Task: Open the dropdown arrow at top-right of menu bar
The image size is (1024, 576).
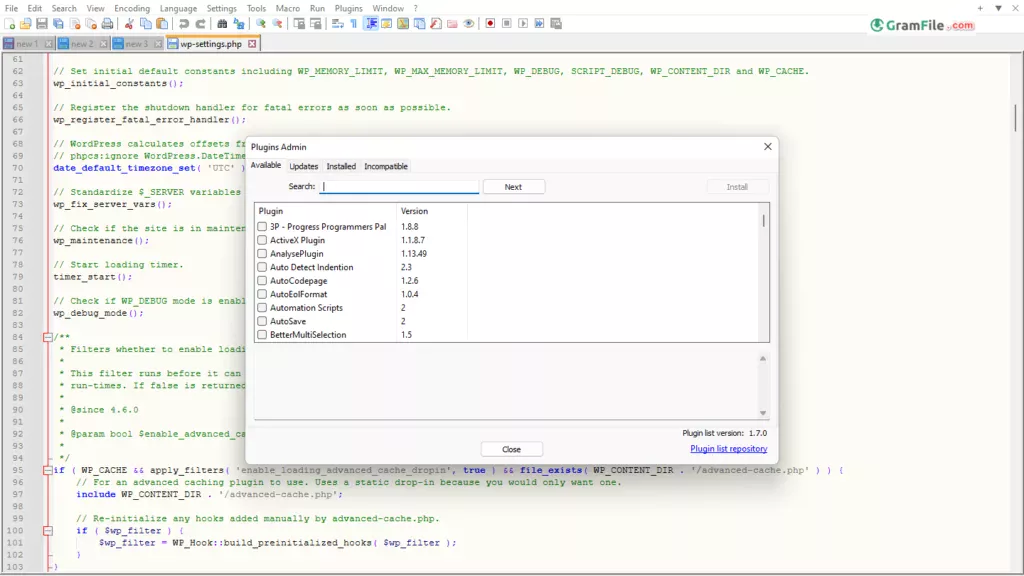Action: (998, 8)
